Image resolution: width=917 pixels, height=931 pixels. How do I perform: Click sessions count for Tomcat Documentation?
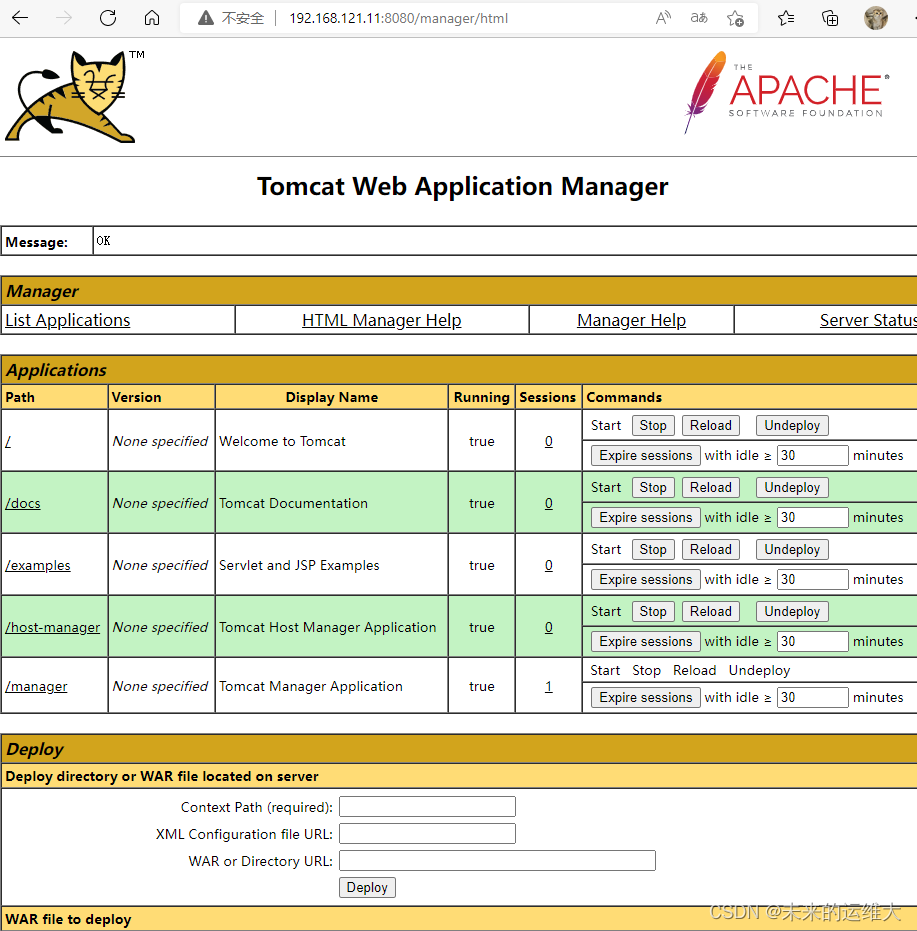[x=549, y=504]
